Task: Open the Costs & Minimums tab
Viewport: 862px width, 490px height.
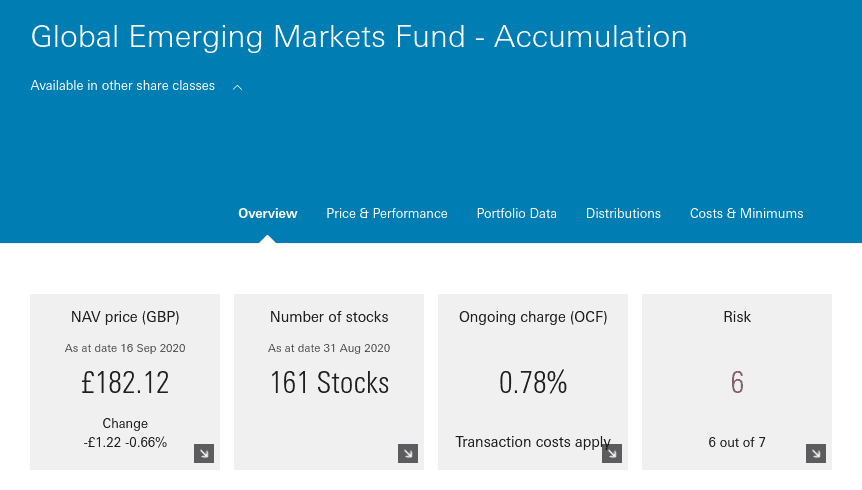Action: pyautogui.click(x=747, y=213)
